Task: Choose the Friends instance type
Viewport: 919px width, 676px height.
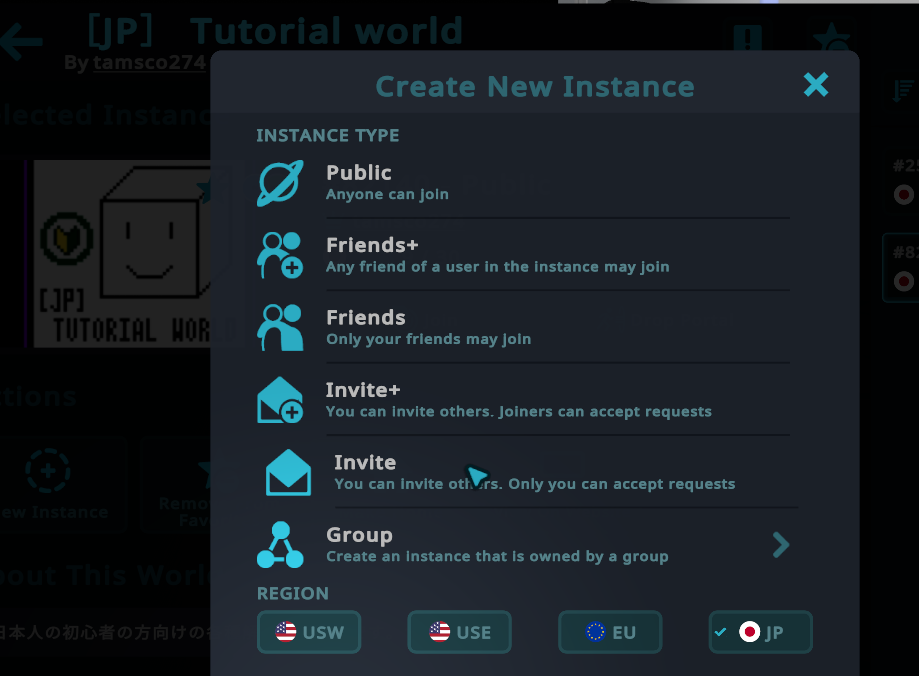Action: [523, 327]
